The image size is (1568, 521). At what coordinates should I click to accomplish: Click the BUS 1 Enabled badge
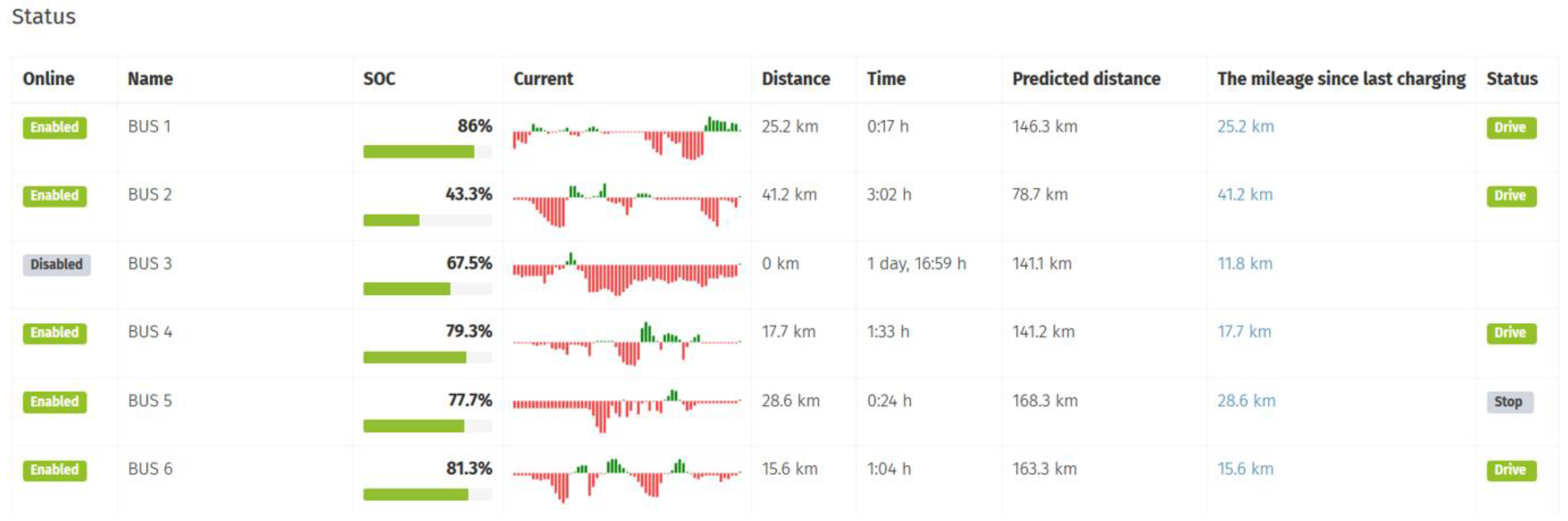click(55, 127)
